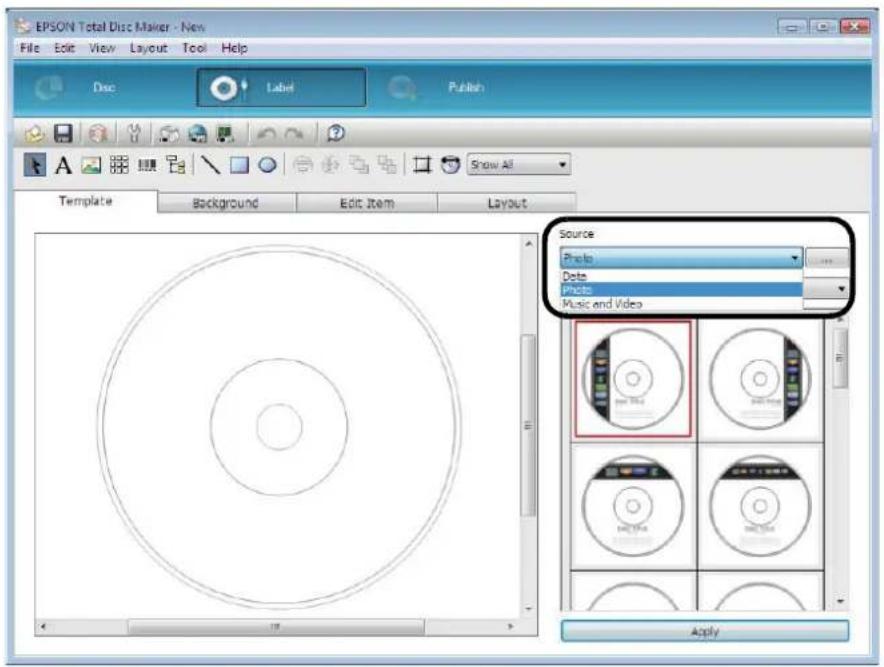Open the File menu
This screenshot has width=884, height=667.
(29, 48)
